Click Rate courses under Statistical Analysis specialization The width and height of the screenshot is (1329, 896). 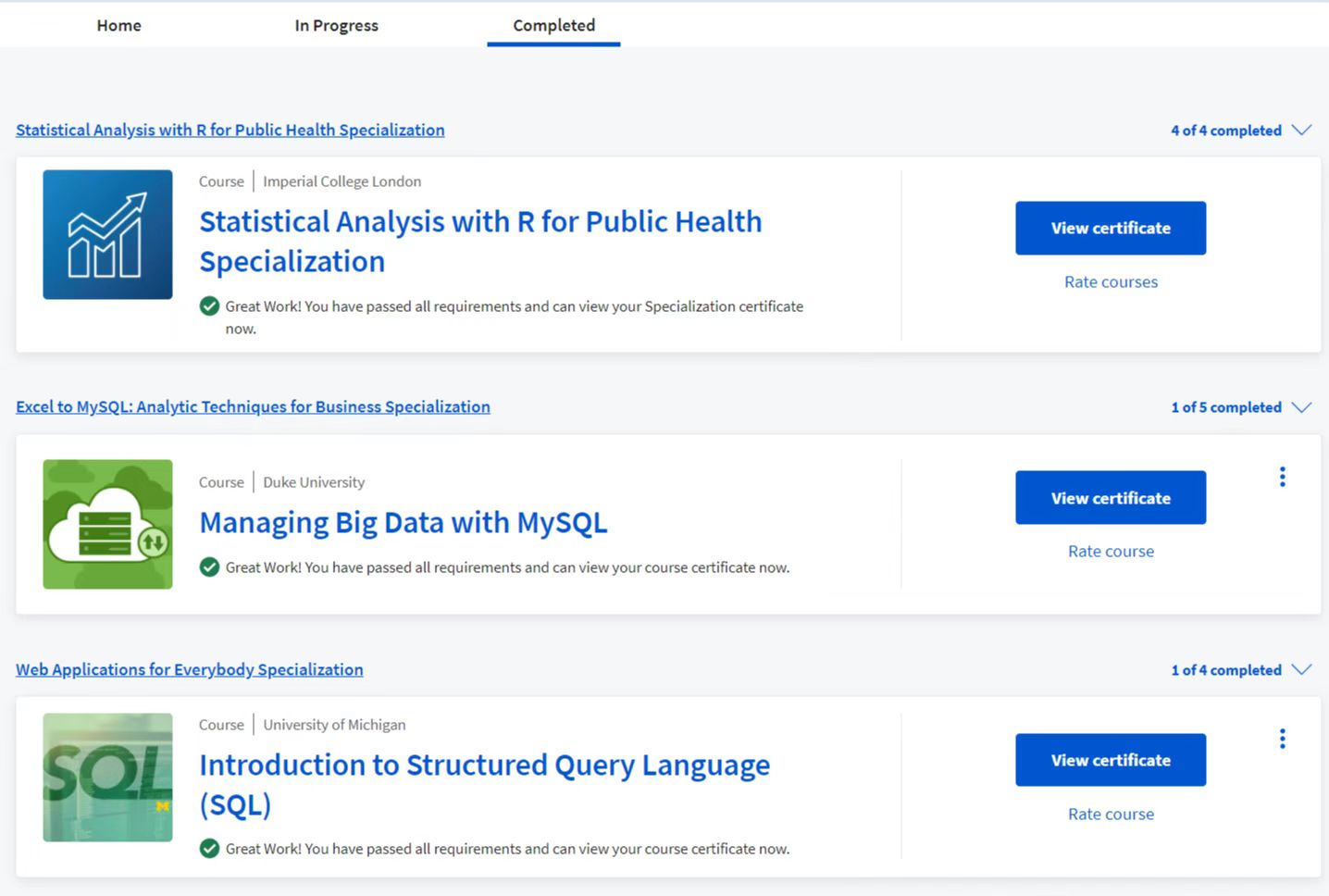[x=1111, y=282]
